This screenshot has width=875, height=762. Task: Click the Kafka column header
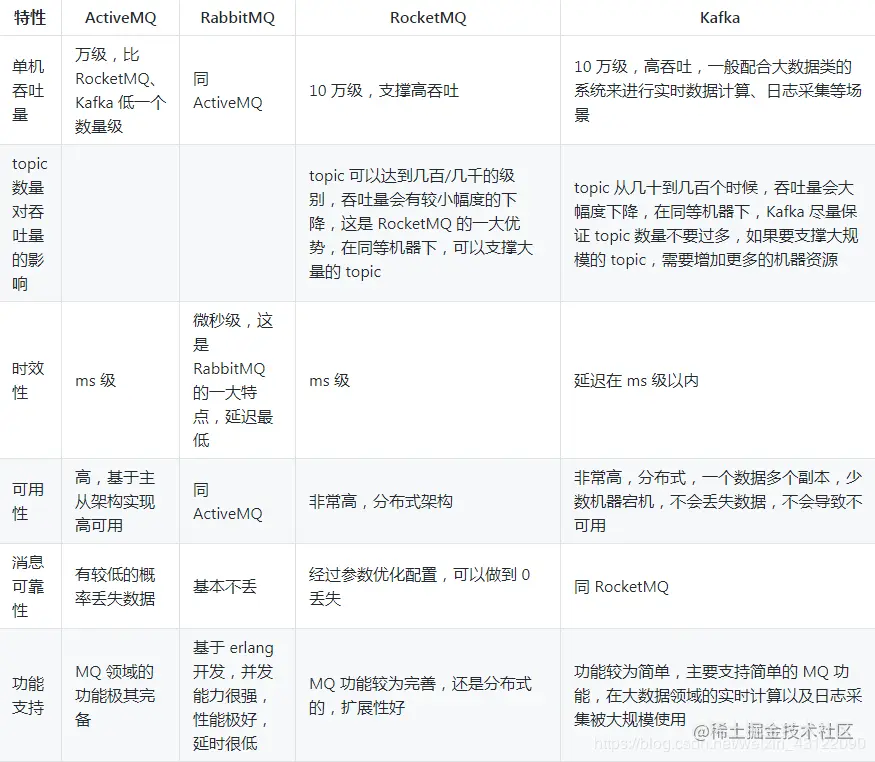[x=719, y=18]
